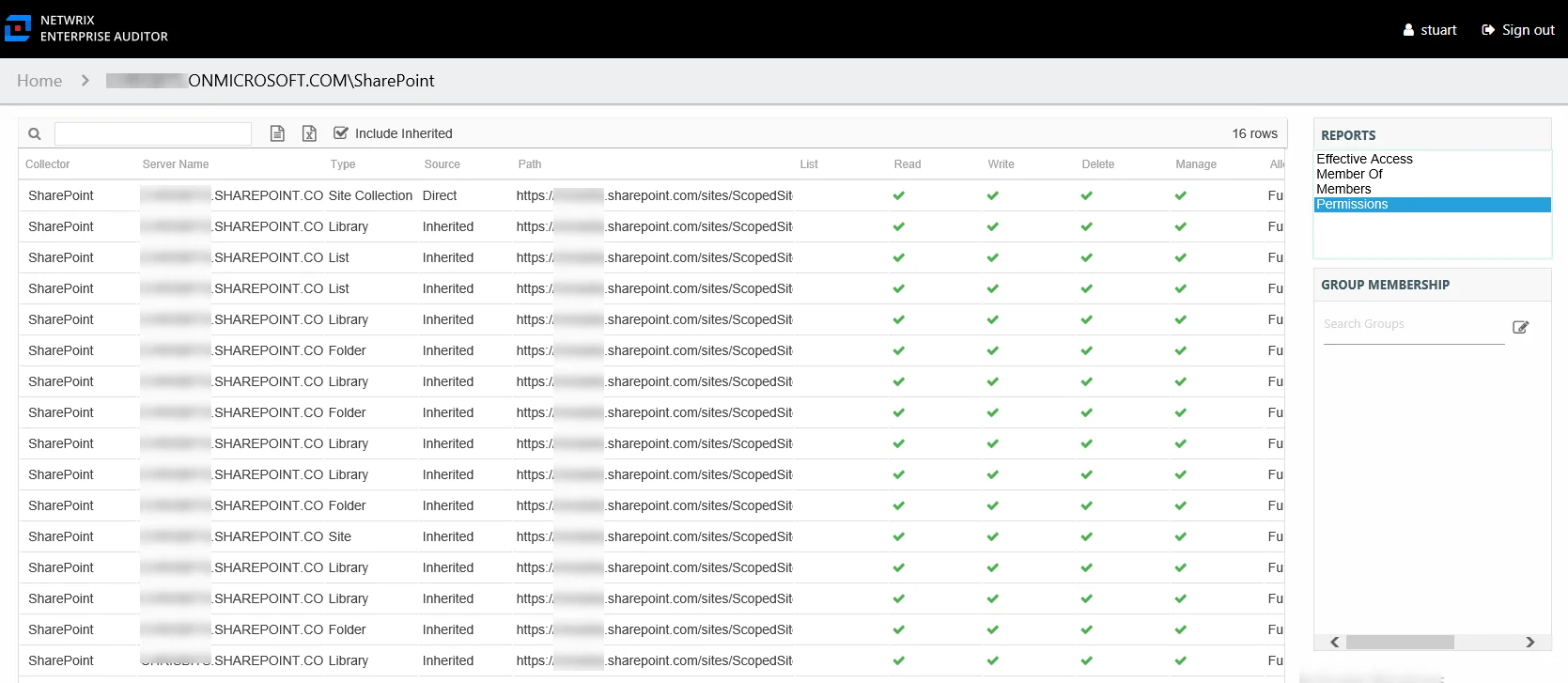Click the Search Groups field
This screenshot has width=1568, height=683.
pyautogui.click(x=1414, y=325)
